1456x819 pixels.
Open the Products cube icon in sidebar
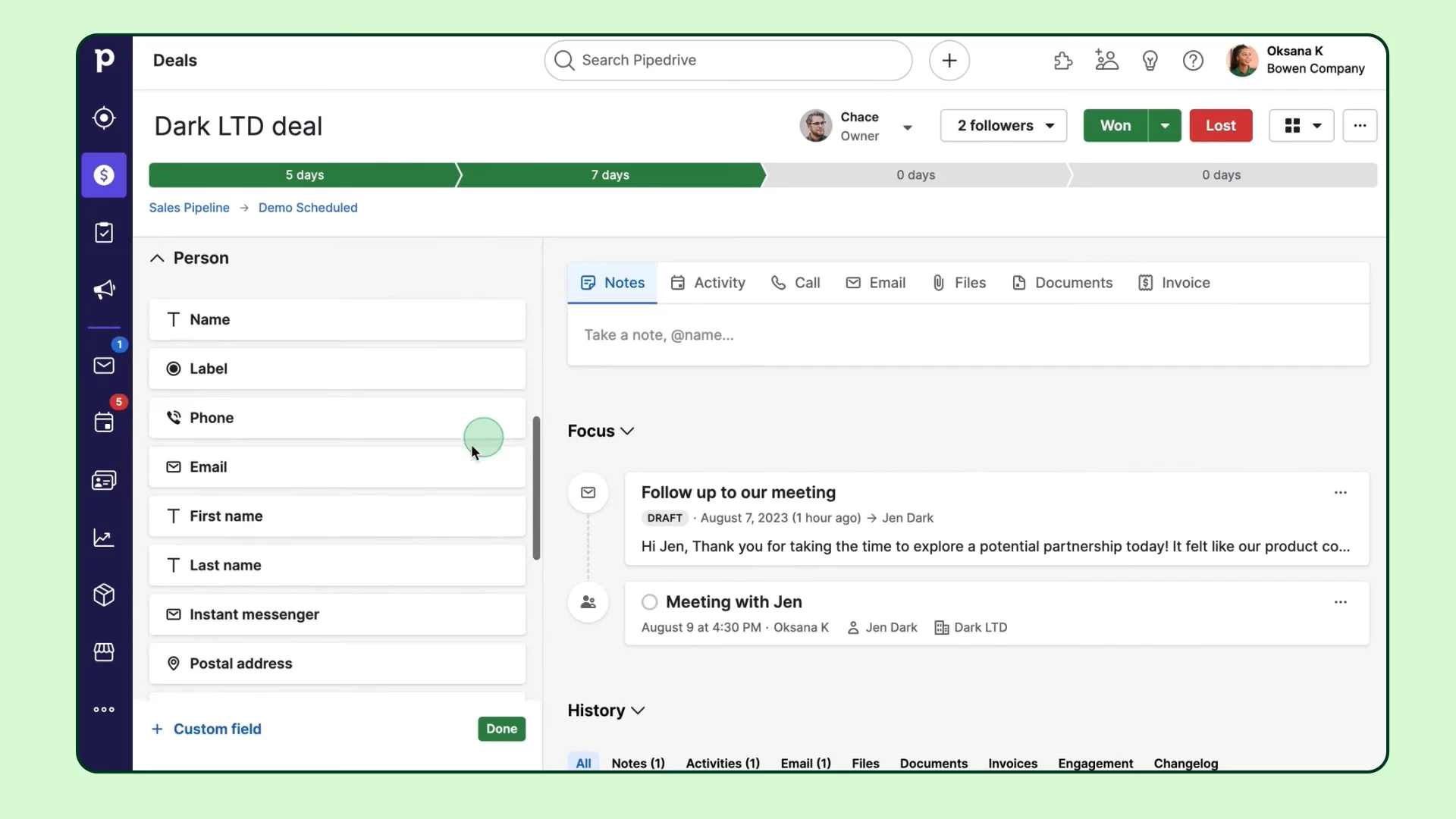tap(104, 595)
